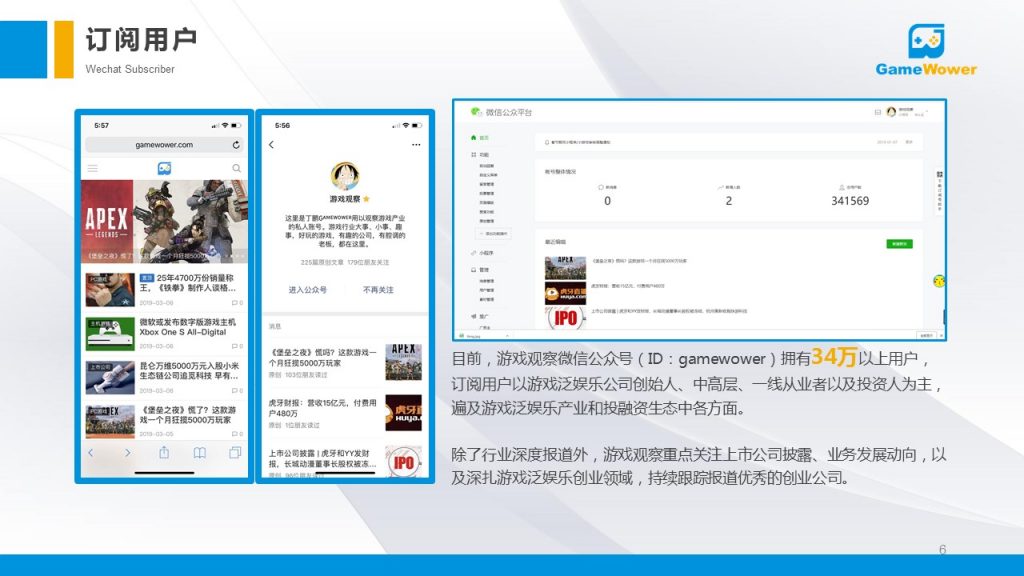This screenshot has height=576, width=1024.
Task: Click the home icon in WeChat platform sidebar
Action: pos(473,138)
